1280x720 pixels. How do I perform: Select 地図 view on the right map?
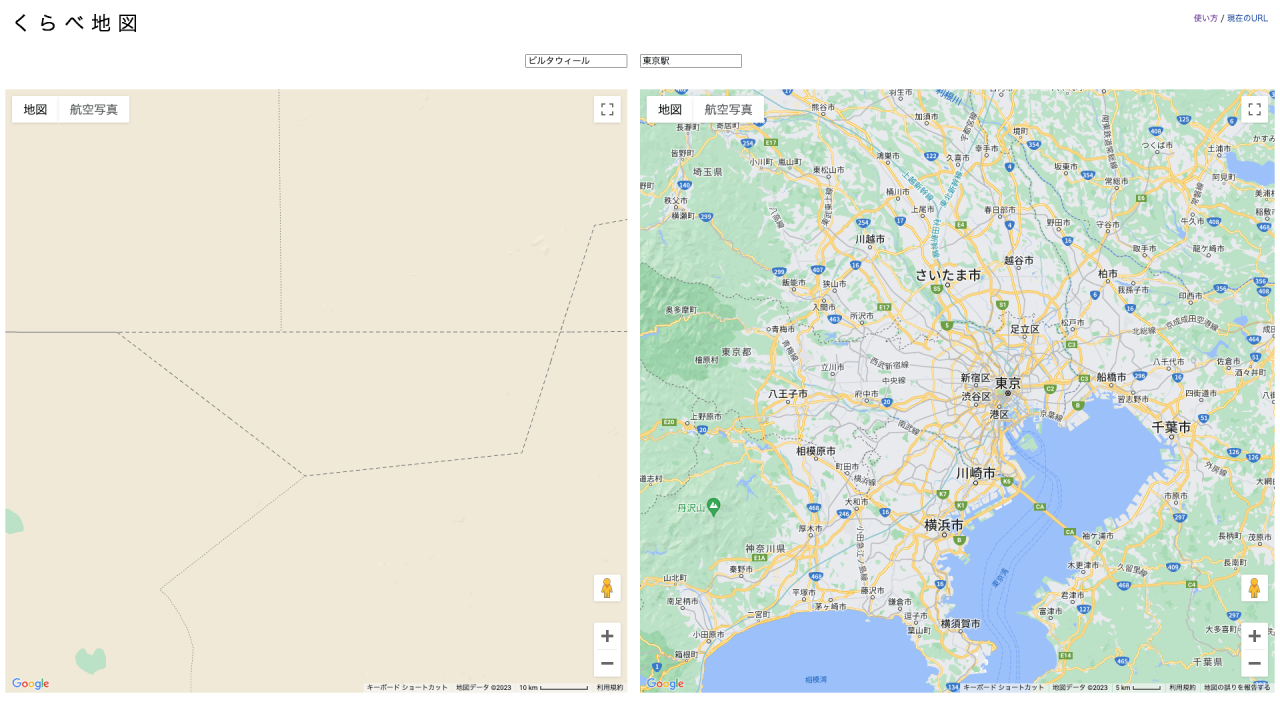670,109
